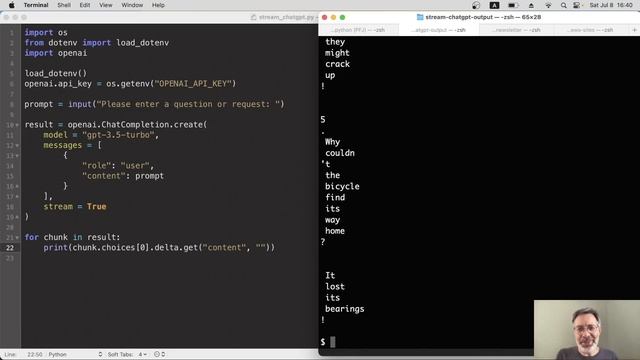Open the Terminal app menu
640x360 pixels.
[x=36, y=5]
